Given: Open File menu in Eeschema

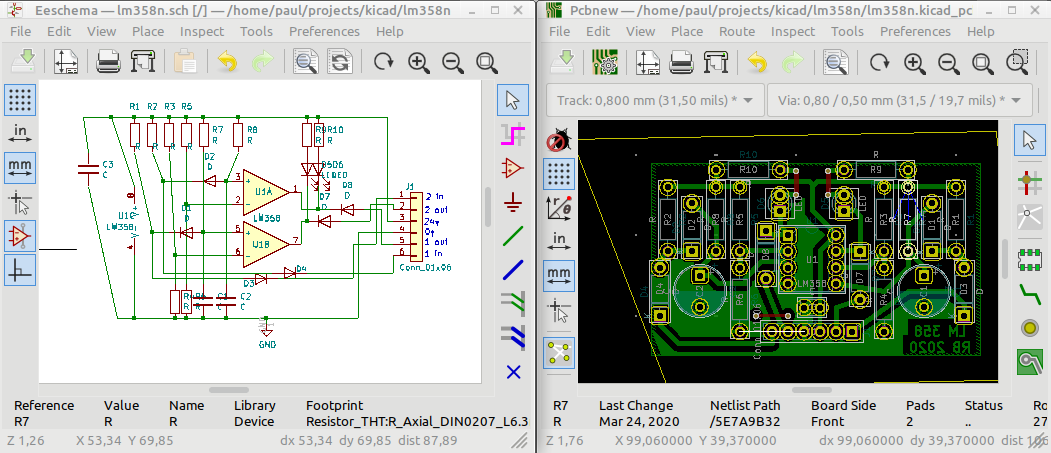Looking at the screenshot, I should (x=20, y=31).
